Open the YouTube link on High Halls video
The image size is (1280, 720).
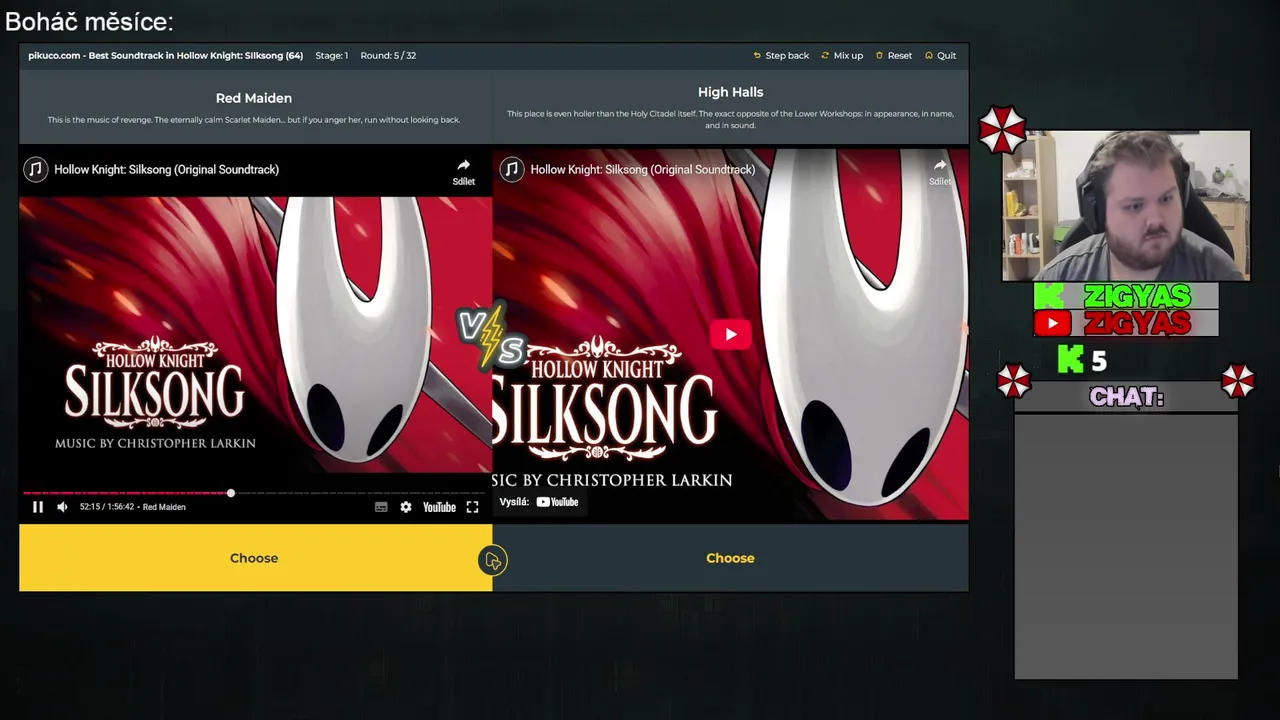557,502
